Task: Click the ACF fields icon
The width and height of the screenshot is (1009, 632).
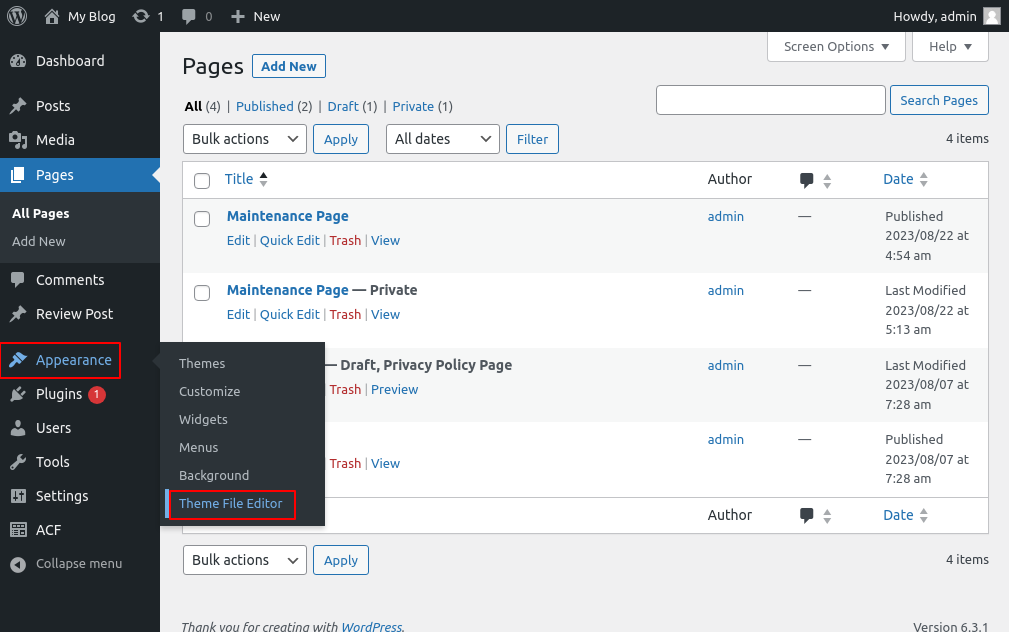Action: 18,530
